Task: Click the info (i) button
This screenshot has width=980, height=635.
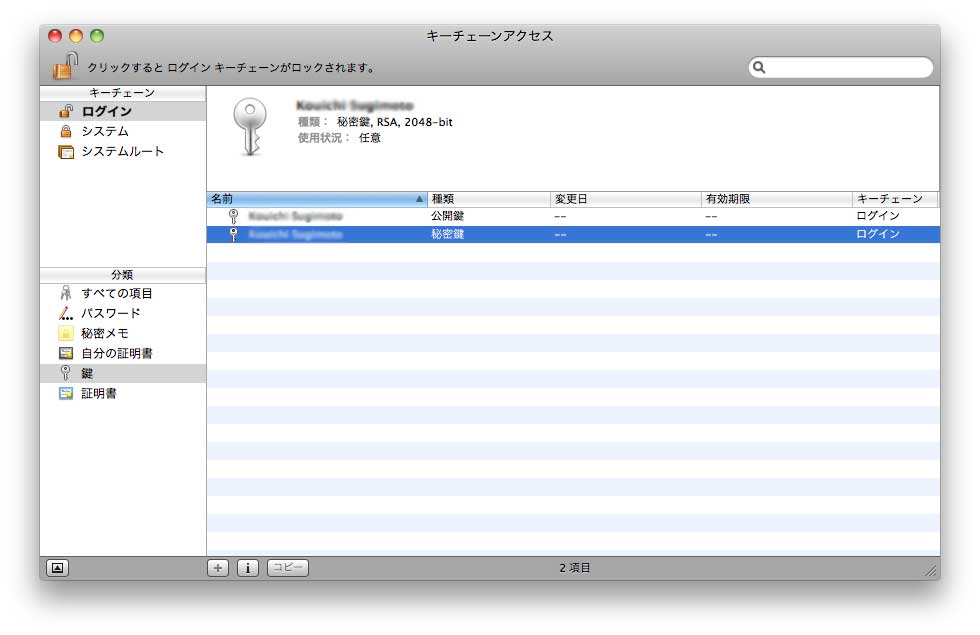Action: [x=248, y=568]
